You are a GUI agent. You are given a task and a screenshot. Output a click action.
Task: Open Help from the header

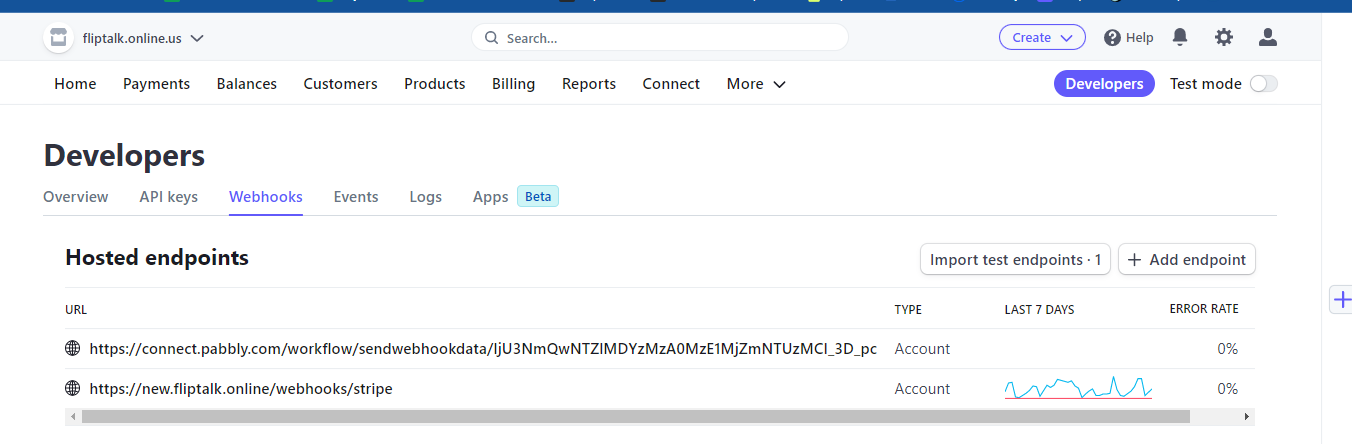(1129, 38)
